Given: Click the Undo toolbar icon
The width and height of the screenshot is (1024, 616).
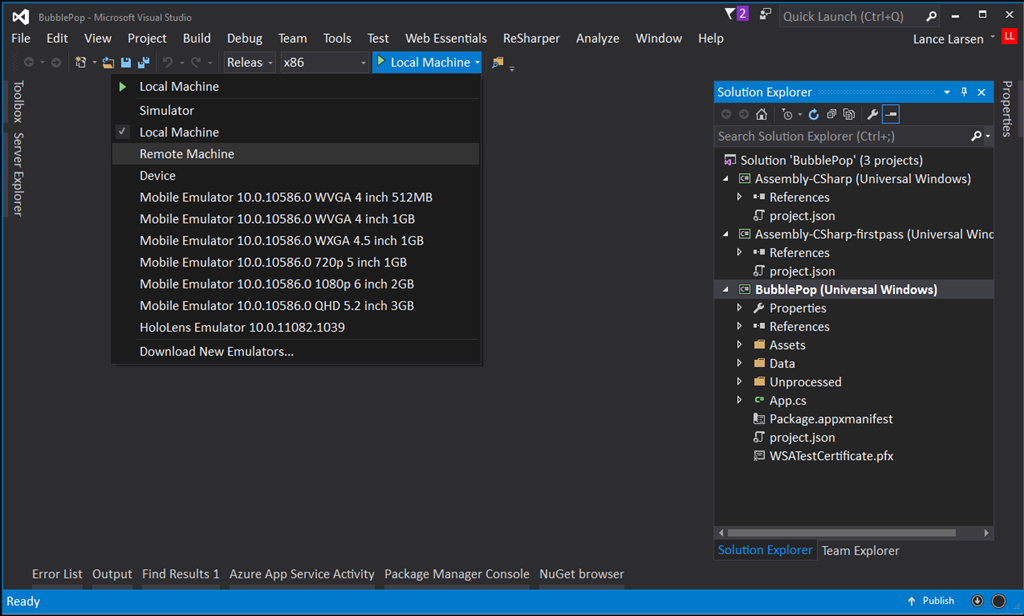Looking at the screenshot, I should click(168, 62).
